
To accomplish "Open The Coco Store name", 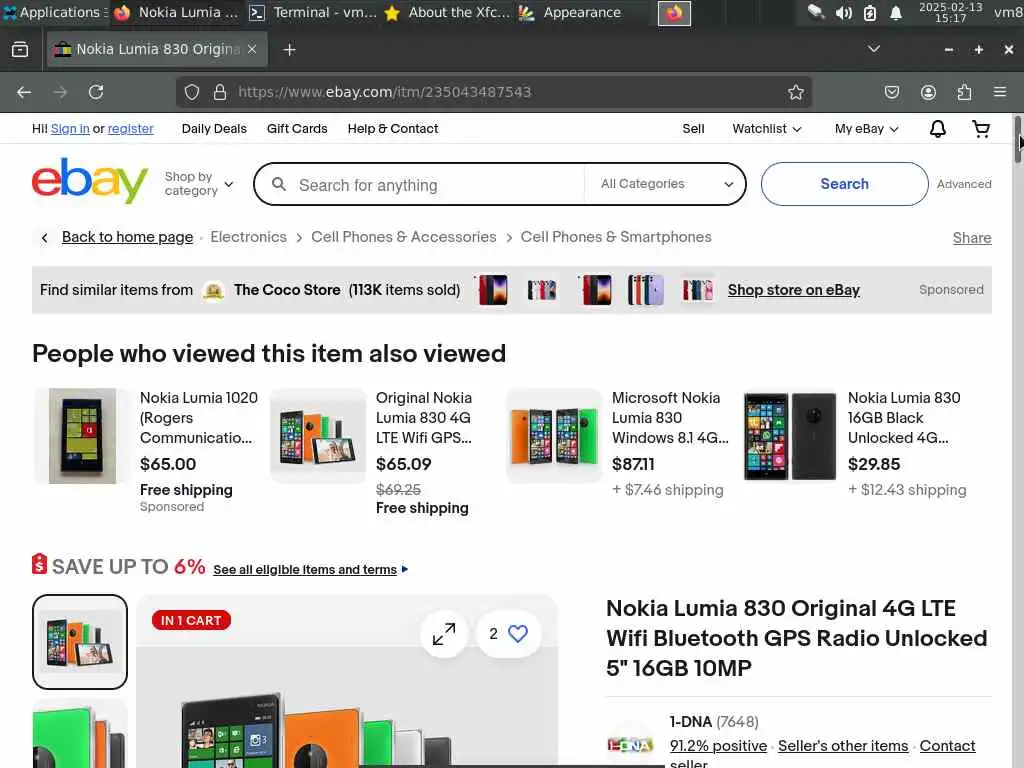I will [x=287, y=290].
